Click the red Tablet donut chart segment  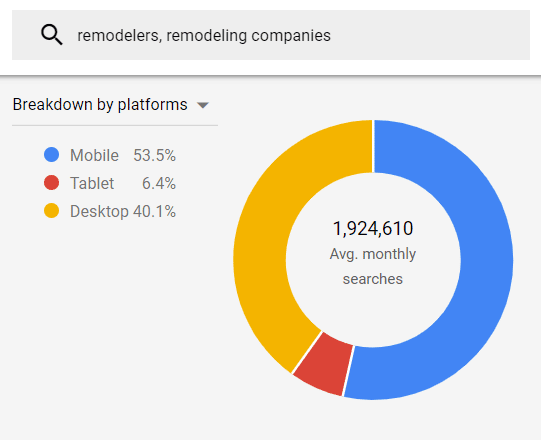(x=324, y=363)
